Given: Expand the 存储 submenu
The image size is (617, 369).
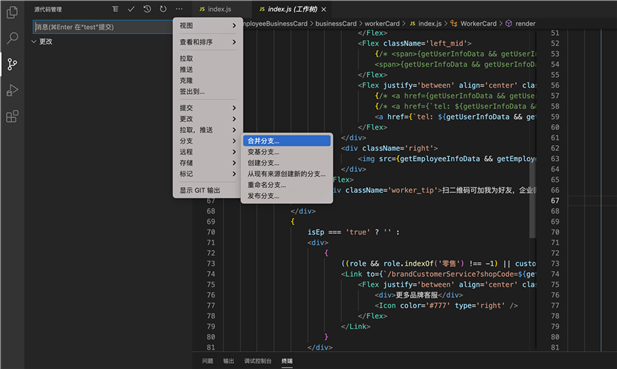Looking at the screenshot, I should pos(208,163).
